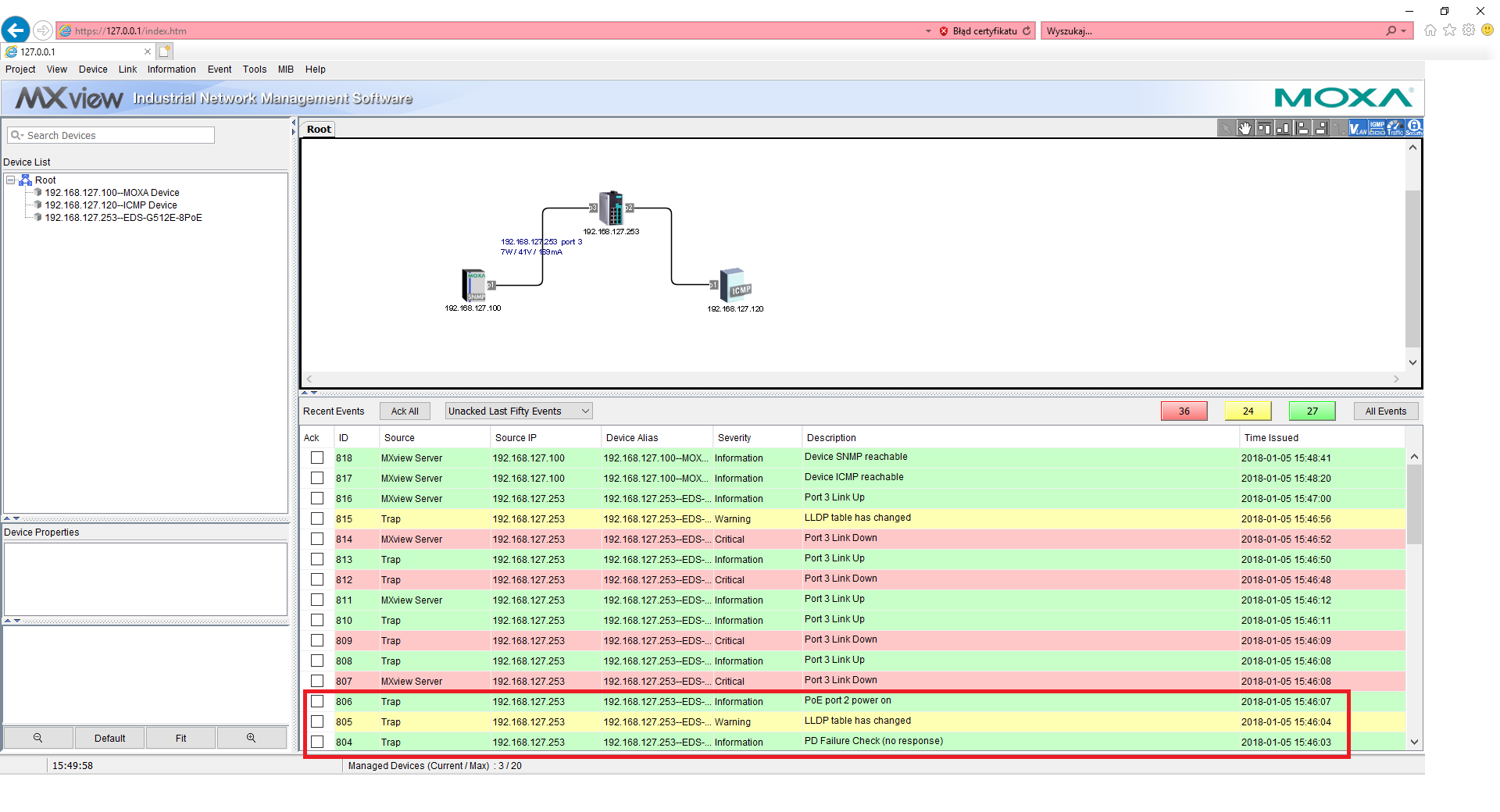This screenshot has width=1500, height=812.
Task: Click the grayed link-connection tool icon
Action: tap(1339, 128)
